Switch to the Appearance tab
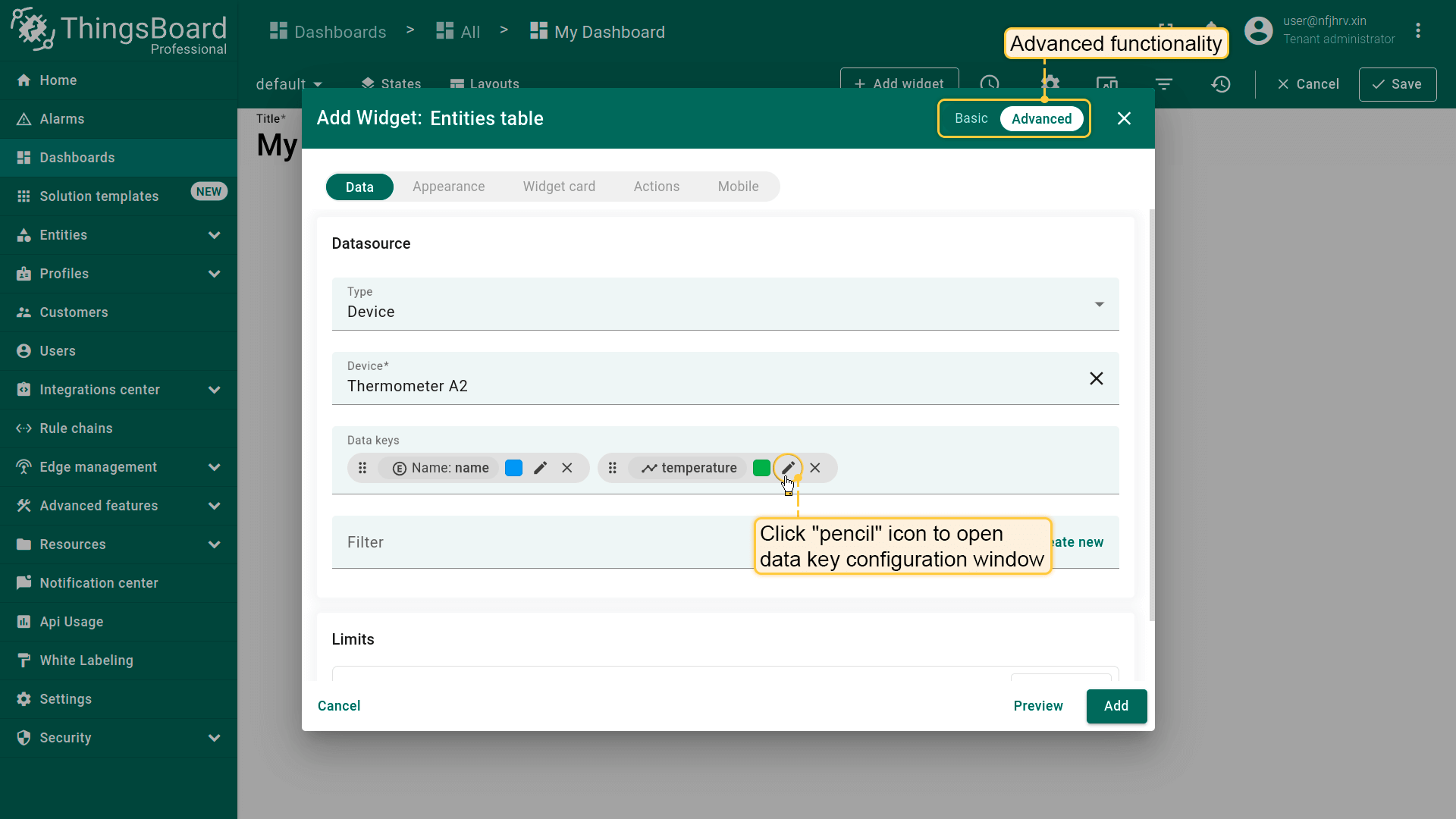1456x819 pixels. click(448, 187)
